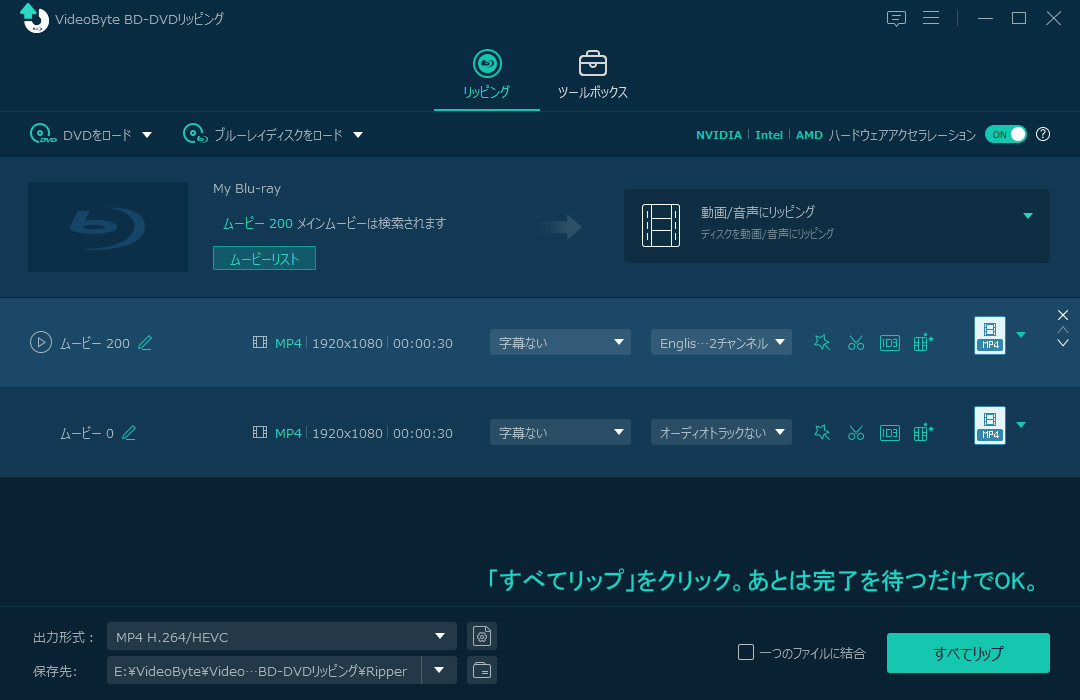
Task: Click the ムービー 200 main movie text
Action: [x=334, y=223]
